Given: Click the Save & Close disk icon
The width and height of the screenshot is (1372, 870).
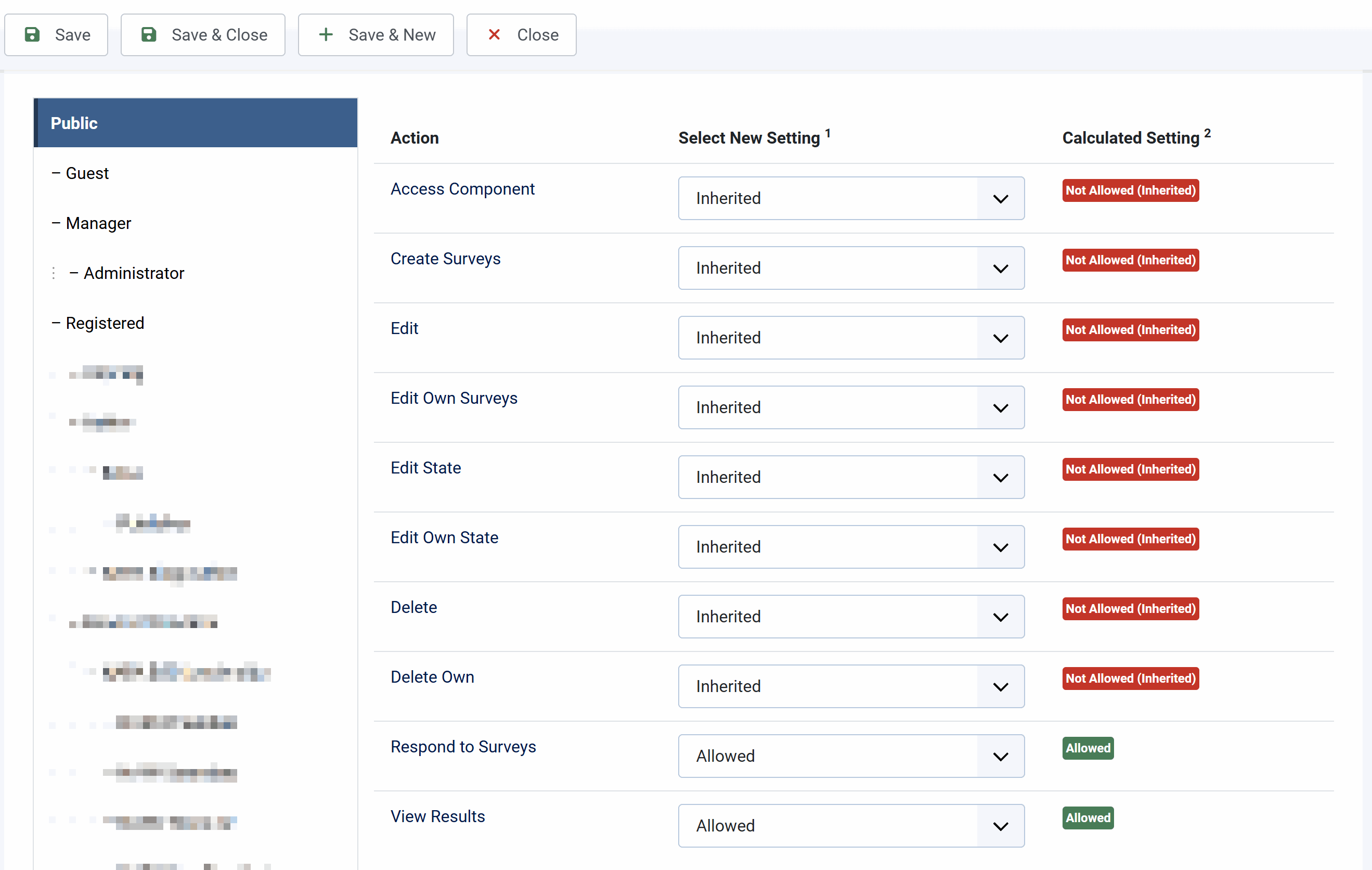Looking at the screenshot, I should [x=149, y=35].
